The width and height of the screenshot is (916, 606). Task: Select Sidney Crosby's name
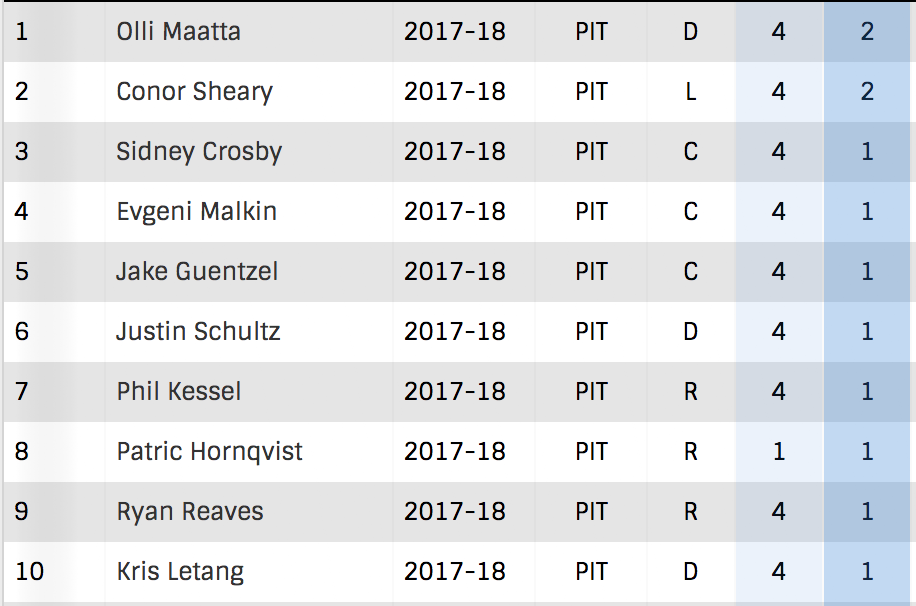click(x=199, y=152)
